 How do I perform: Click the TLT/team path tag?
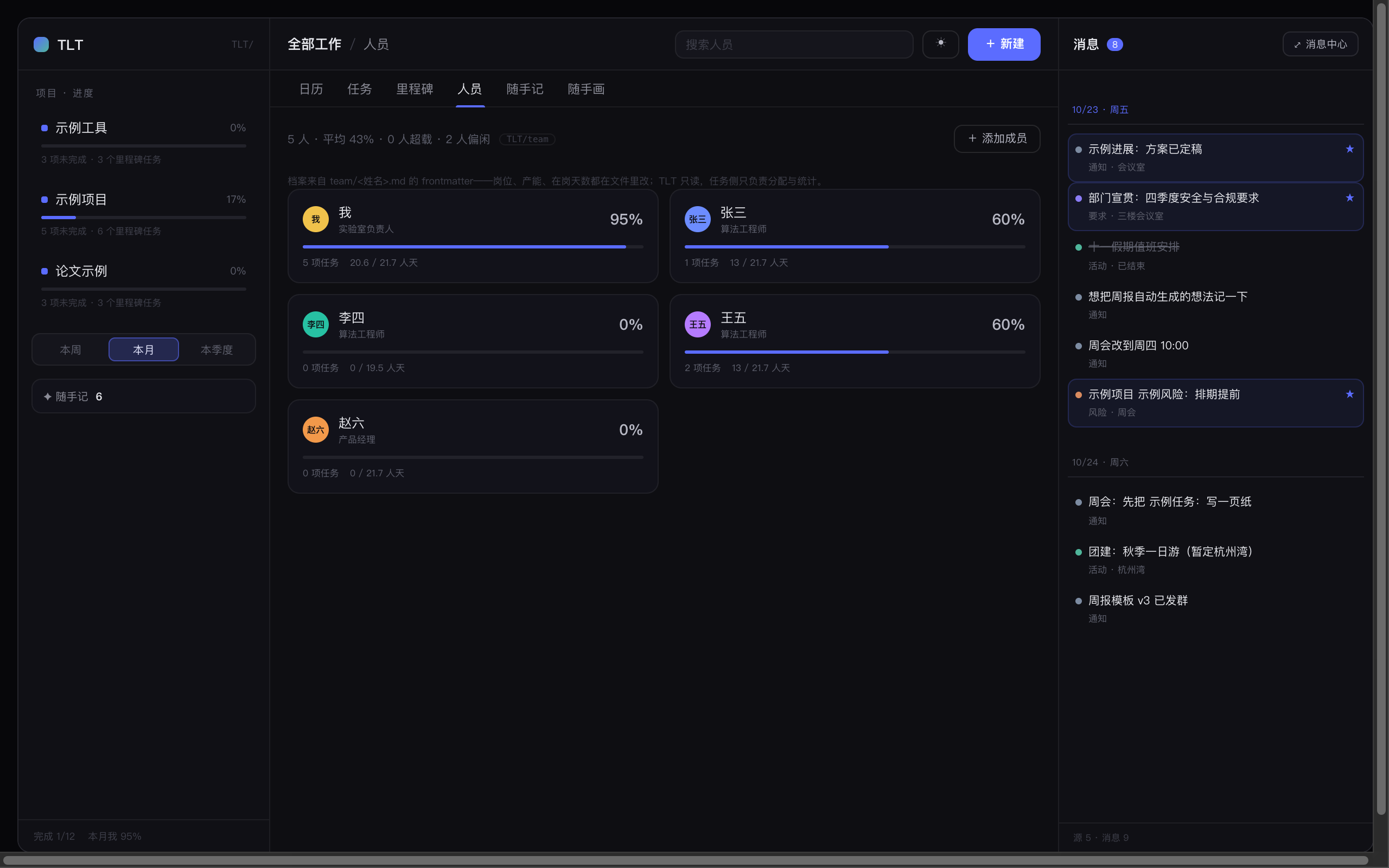tap(527, 139)
